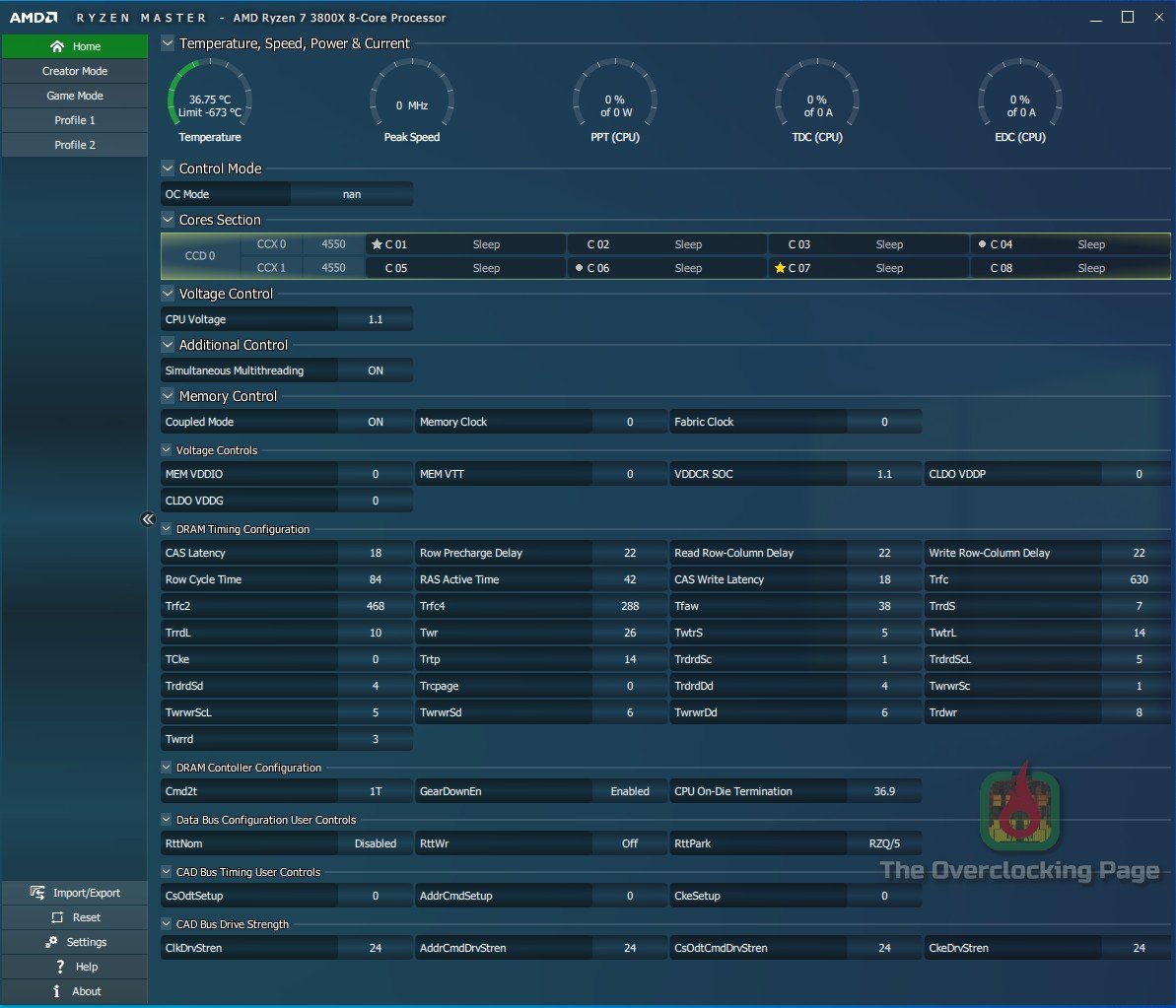Toggle the GearDownEn Enabled setting
Viewport: 1176px width, 1008px height.
click(629, 791)
